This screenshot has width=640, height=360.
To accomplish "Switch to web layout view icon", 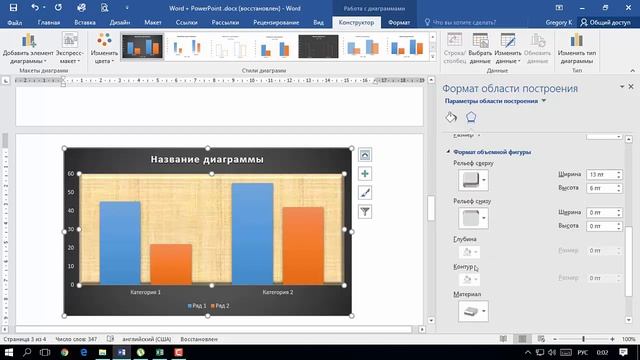I will (541, 339).
